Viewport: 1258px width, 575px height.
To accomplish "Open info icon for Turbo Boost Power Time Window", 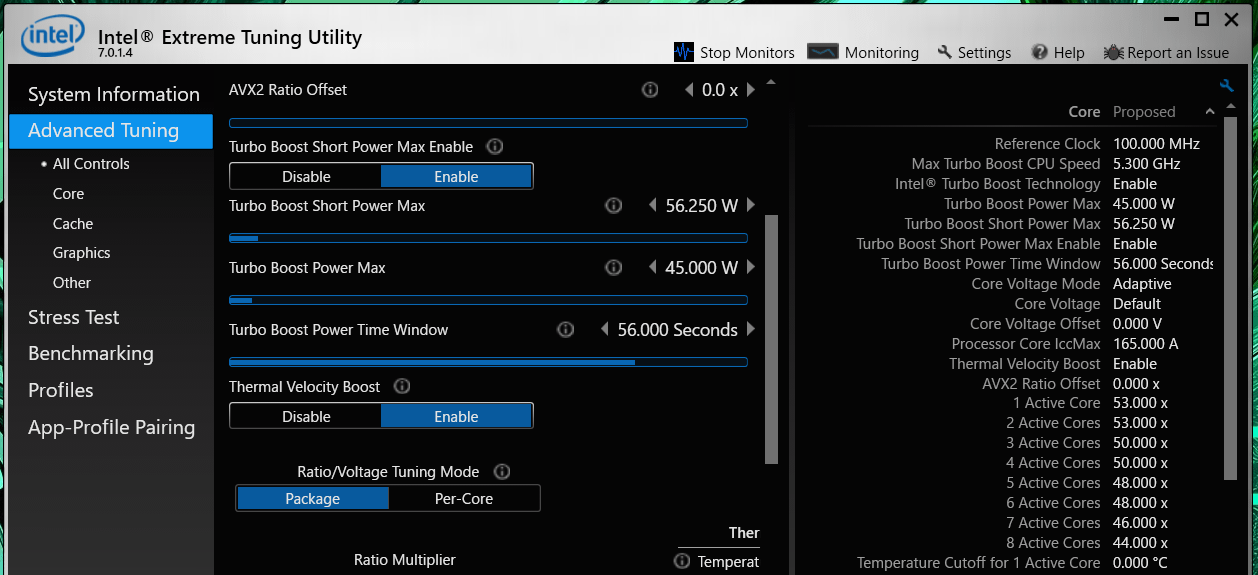I will pos(565,330).
